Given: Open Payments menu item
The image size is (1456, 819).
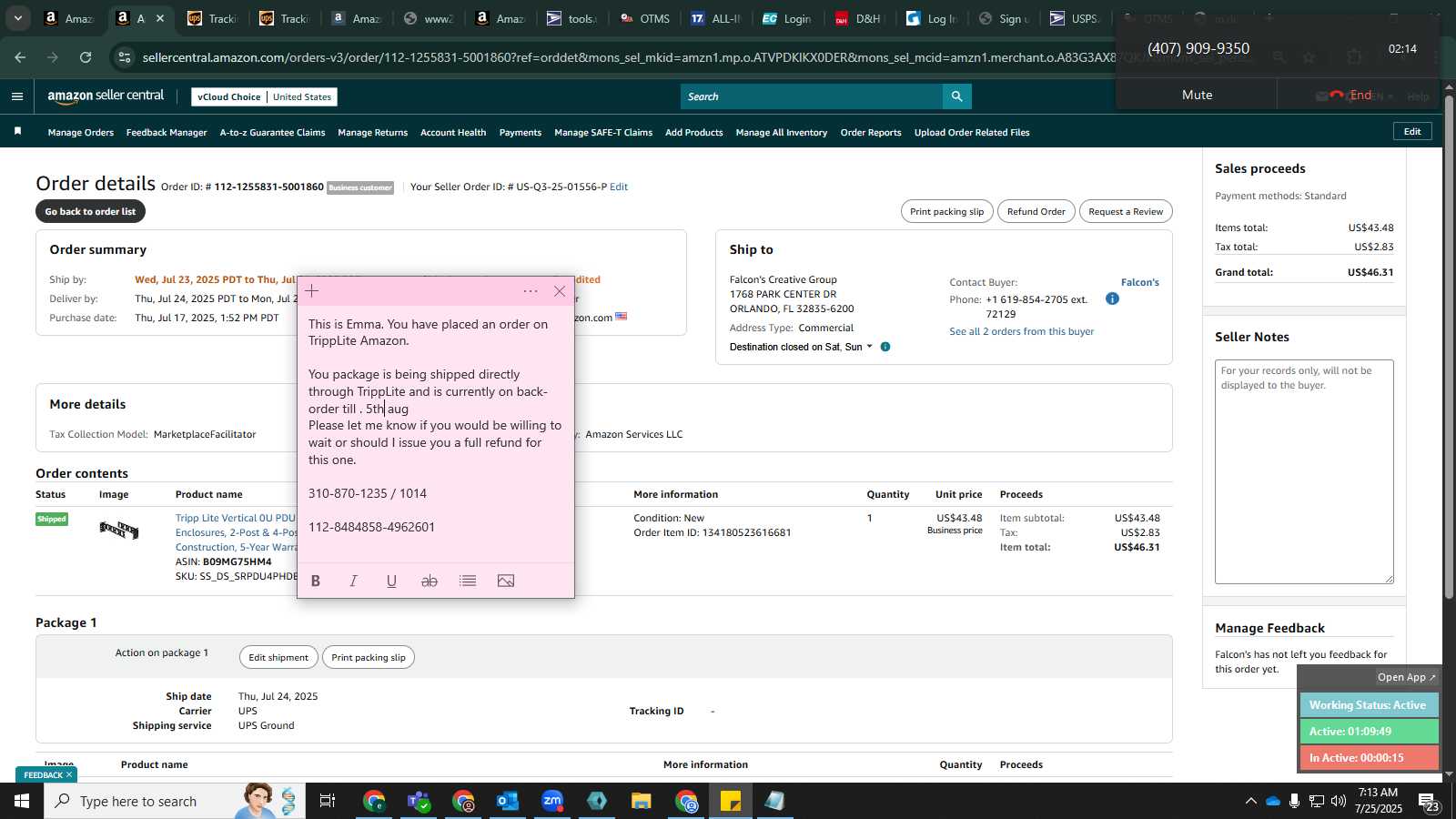Looking at the screenshot, I should (521, 133).
